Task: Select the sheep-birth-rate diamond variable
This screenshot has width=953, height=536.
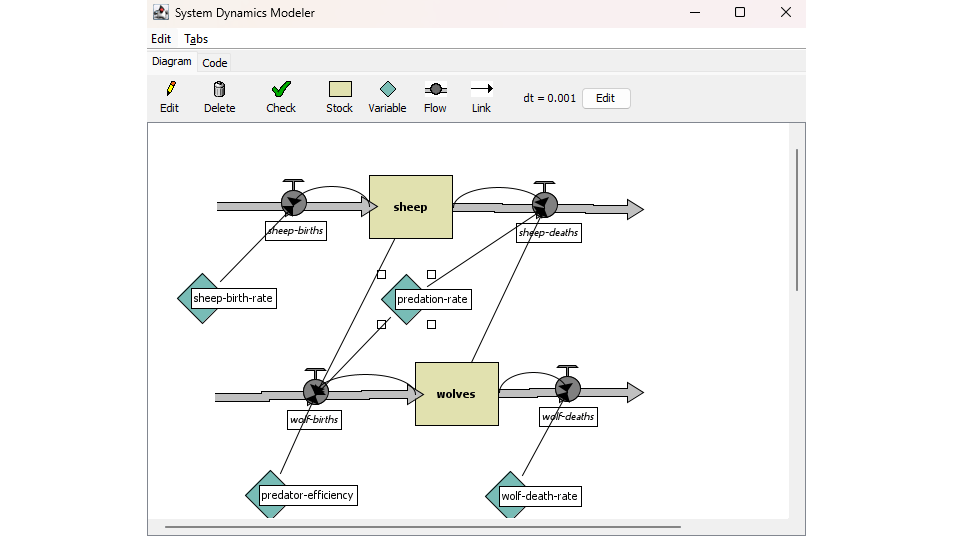Action: 202,298
